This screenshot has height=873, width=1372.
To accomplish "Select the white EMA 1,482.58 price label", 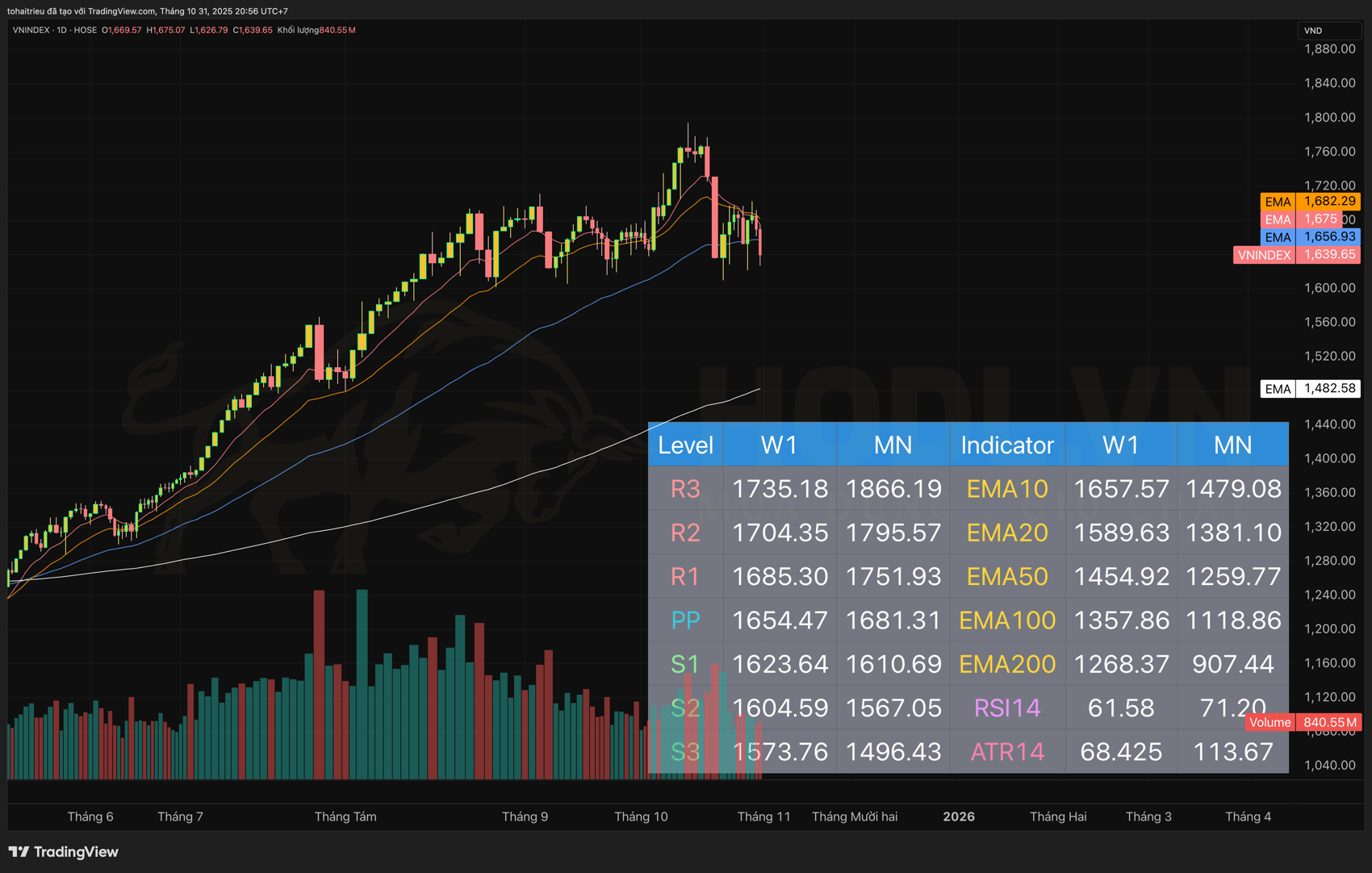I will coord(1310,389).
